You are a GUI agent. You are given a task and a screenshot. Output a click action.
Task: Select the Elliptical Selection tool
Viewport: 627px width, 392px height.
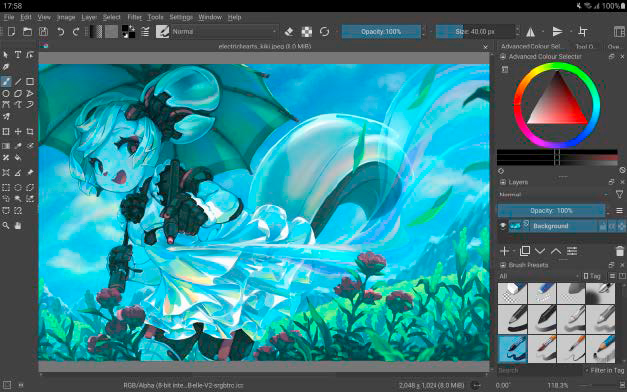point(18,187)
